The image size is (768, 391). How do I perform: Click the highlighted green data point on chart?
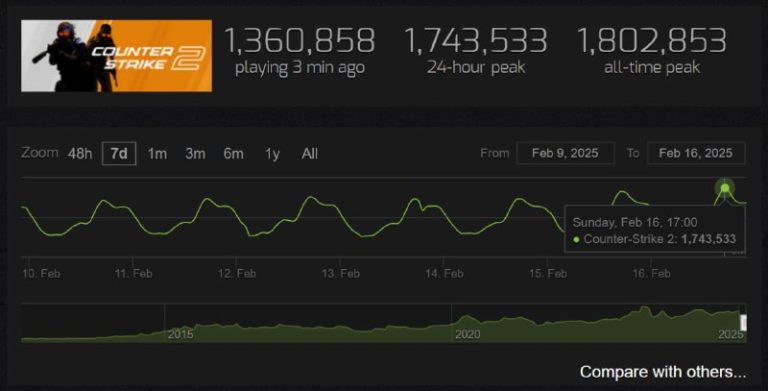(x=725, y=188)
